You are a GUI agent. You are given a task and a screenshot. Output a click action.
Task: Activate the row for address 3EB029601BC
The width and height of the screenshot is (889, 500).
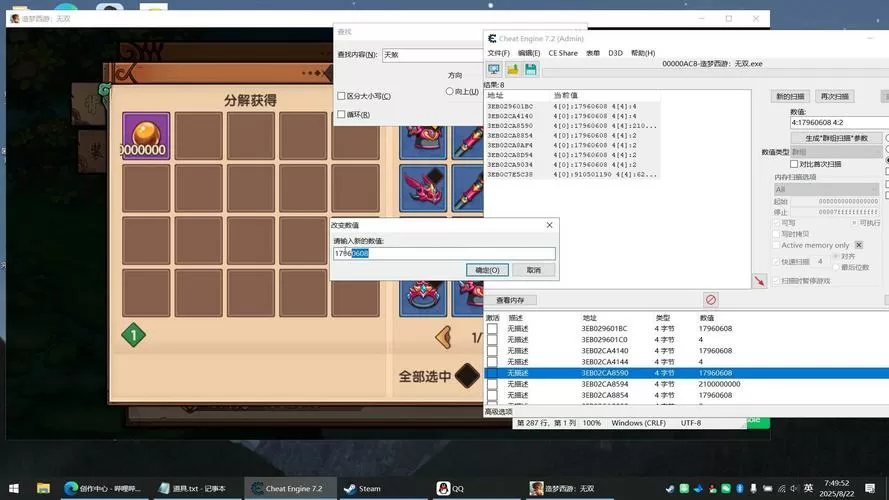pyautogui.click(x=492, y=328)
